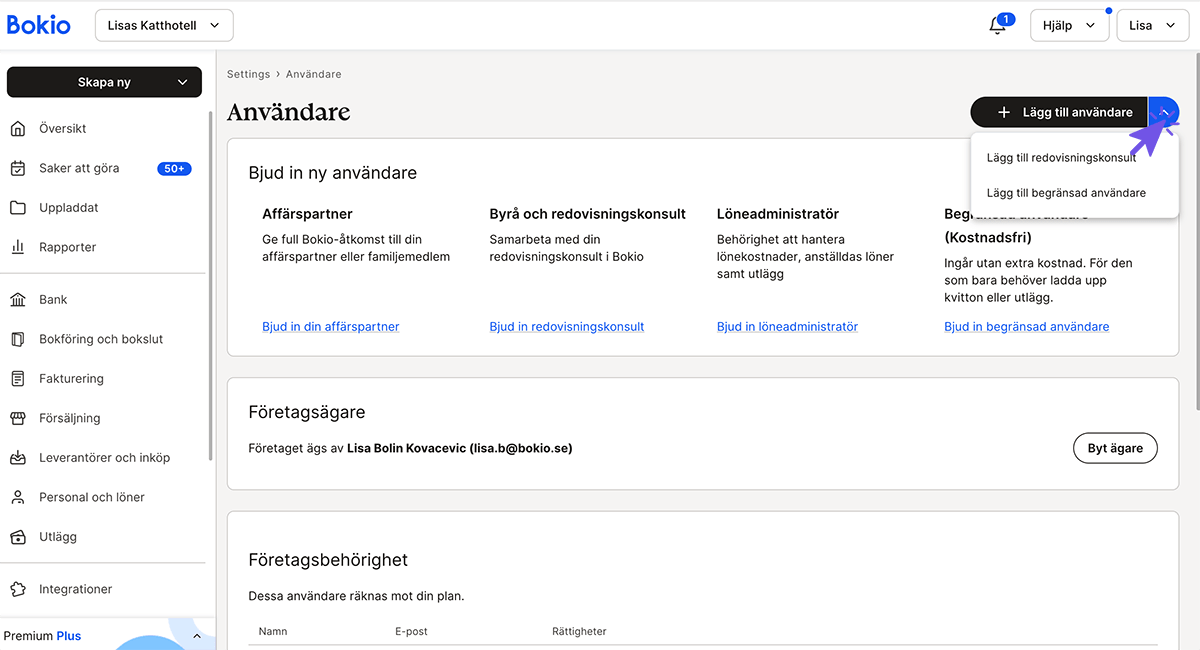Open the notification bell

(998, 26)
